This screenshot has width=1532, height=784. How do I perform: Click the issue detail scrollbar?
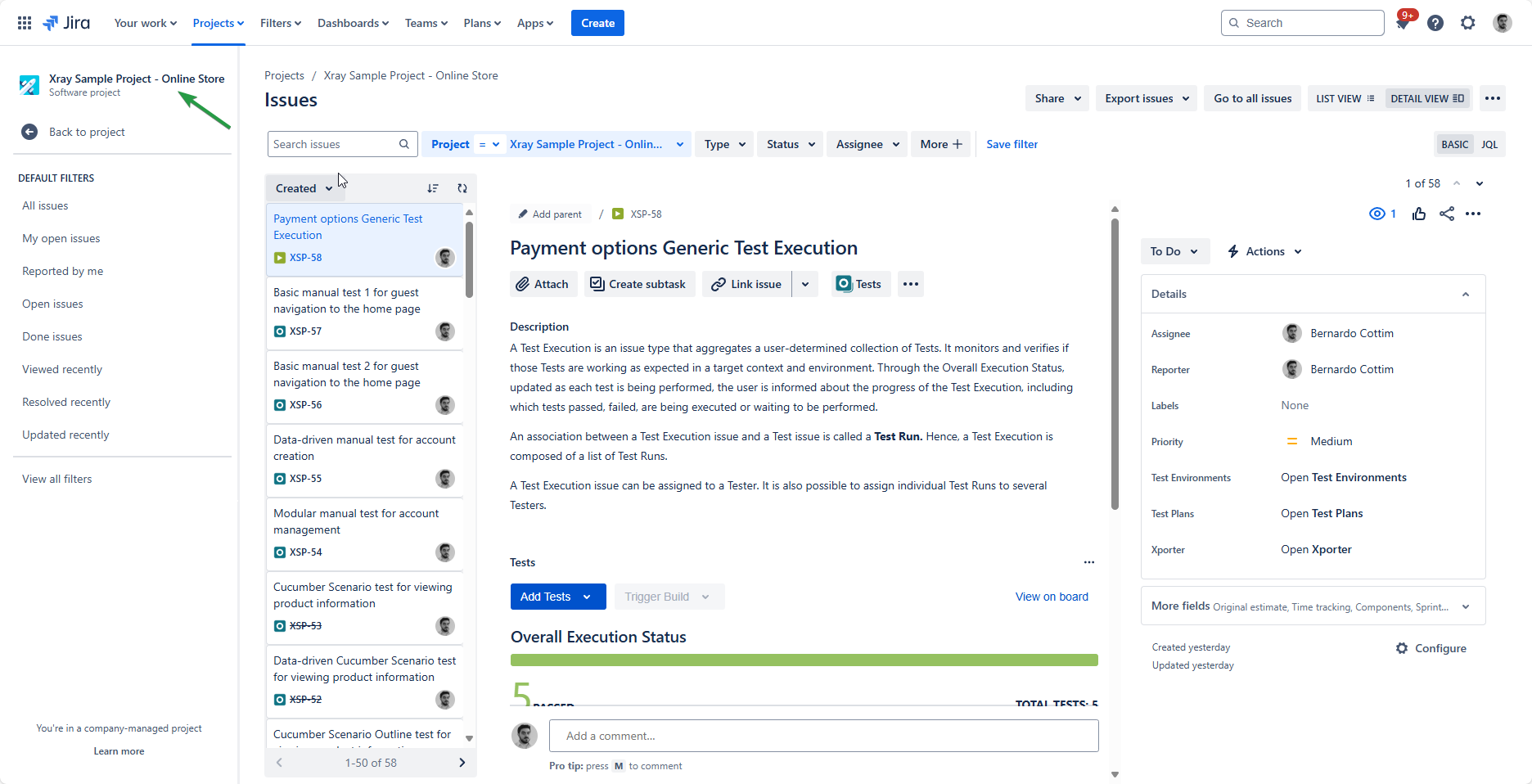pyautogui.click(x=1115, y=364)
